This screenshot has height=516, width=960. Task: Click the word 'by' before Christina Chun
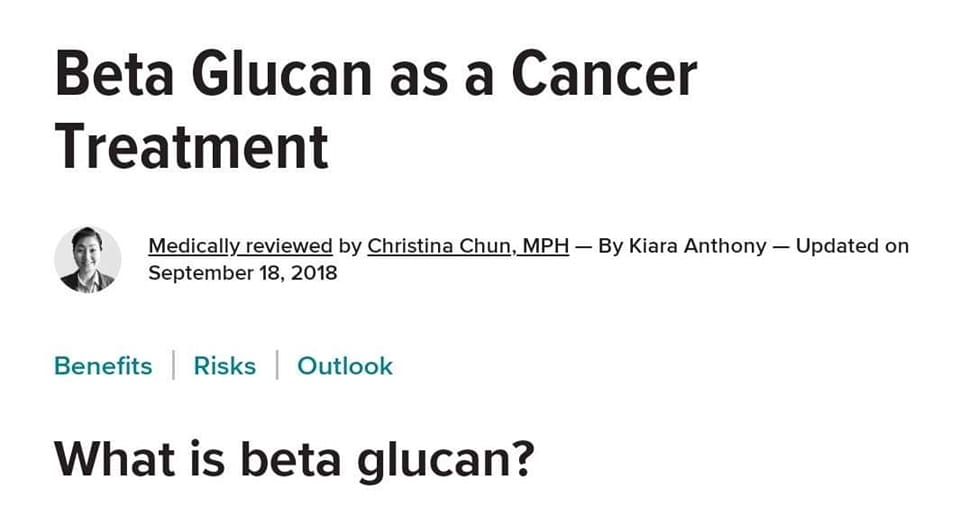pos(350,247)
